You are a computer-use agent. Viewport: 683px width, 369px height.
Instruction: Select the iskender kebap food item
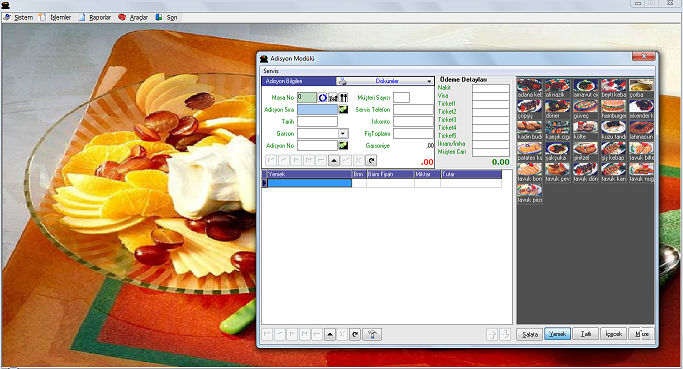pos(641,110)
